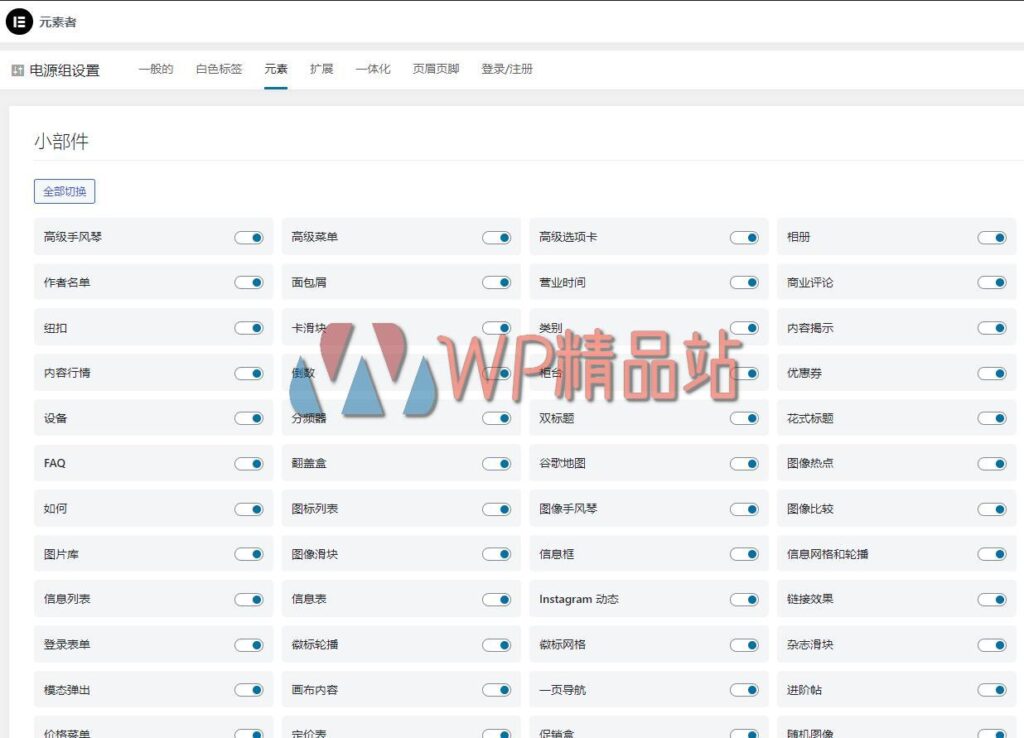The image size is (1024, 738).
Task: Toggle the 谷歌地图 widget off
Action: [x=745, y=463]
